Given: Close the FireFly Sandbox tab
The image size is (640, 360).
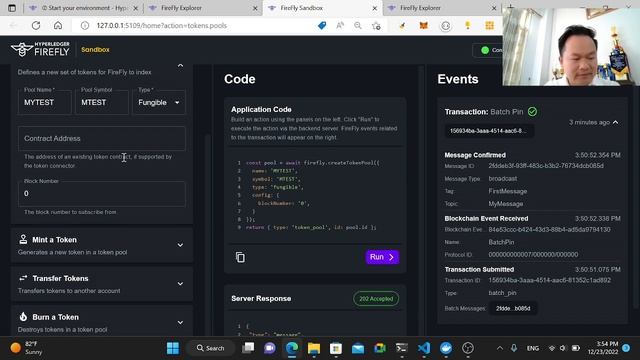Looking at the screenshot, I should [375, 8].
